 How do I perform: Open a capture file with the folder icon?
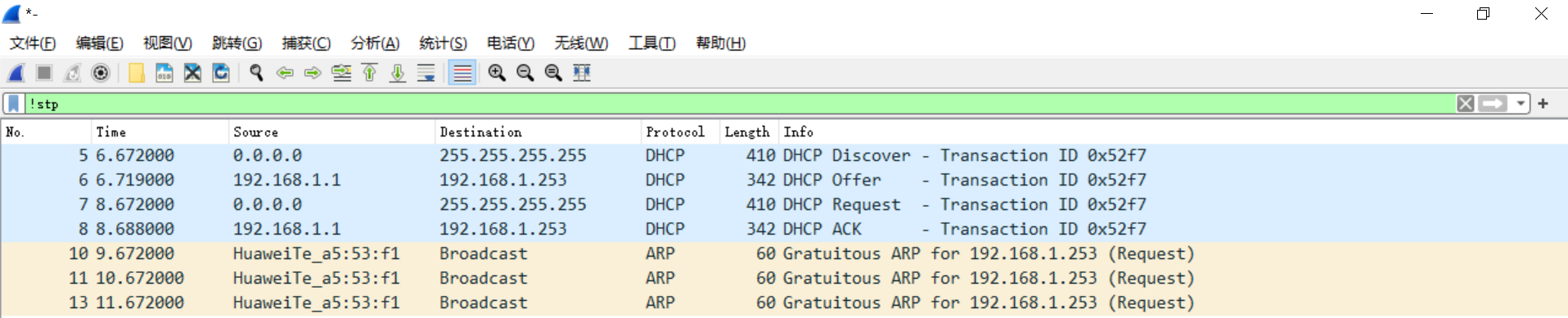coord(137,73)
